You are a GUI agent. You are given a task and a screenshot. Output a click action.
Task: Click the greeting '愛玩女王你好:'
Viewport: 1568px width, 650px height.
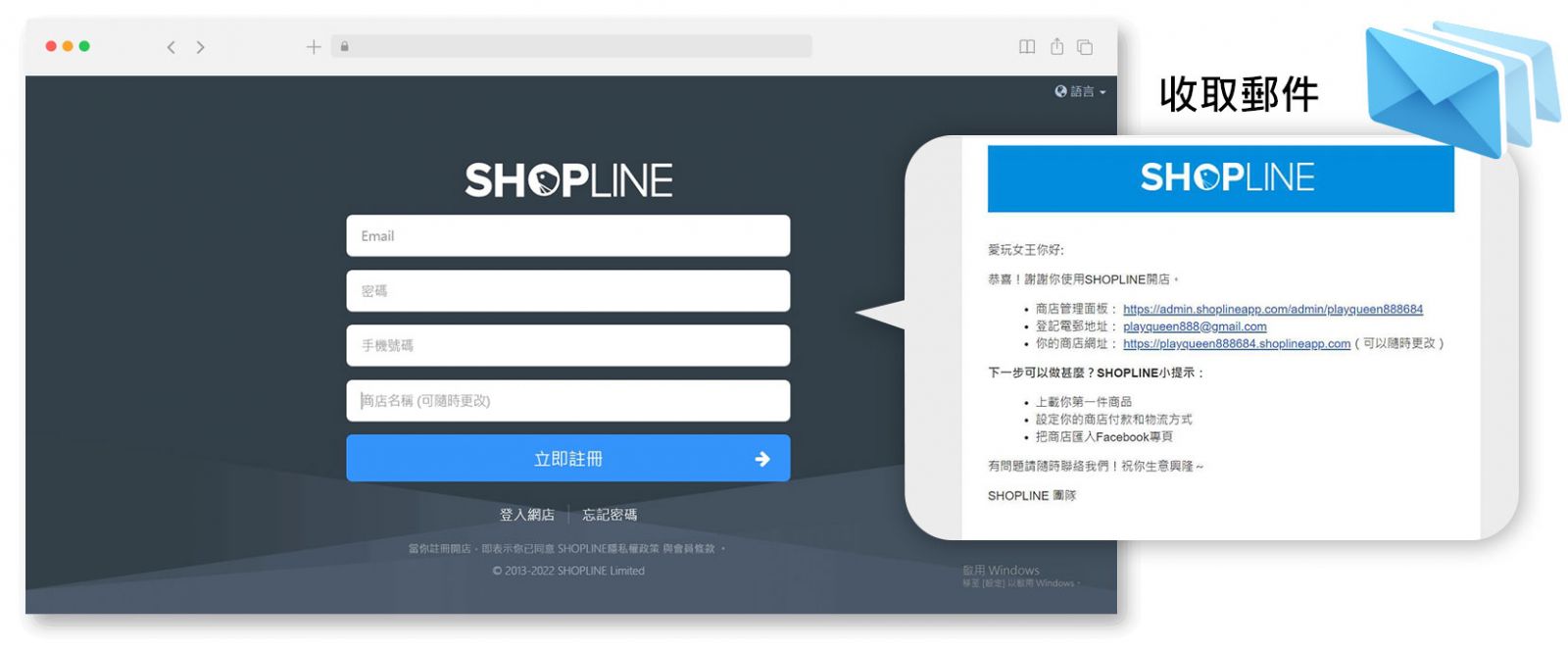point(1026,250)
